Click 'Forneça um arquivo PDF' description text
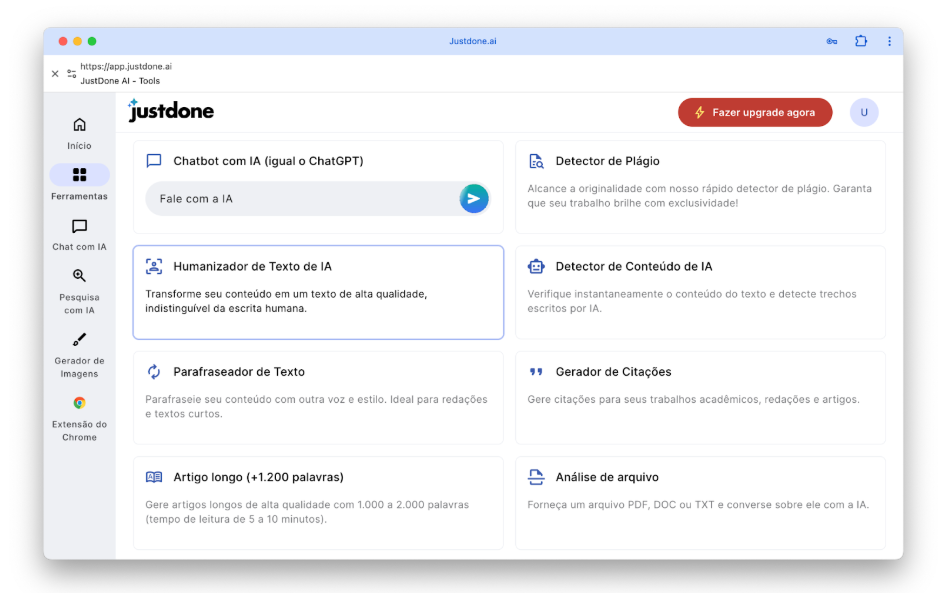The width and height of the screenshot is (942, 593). click(698, 505)
